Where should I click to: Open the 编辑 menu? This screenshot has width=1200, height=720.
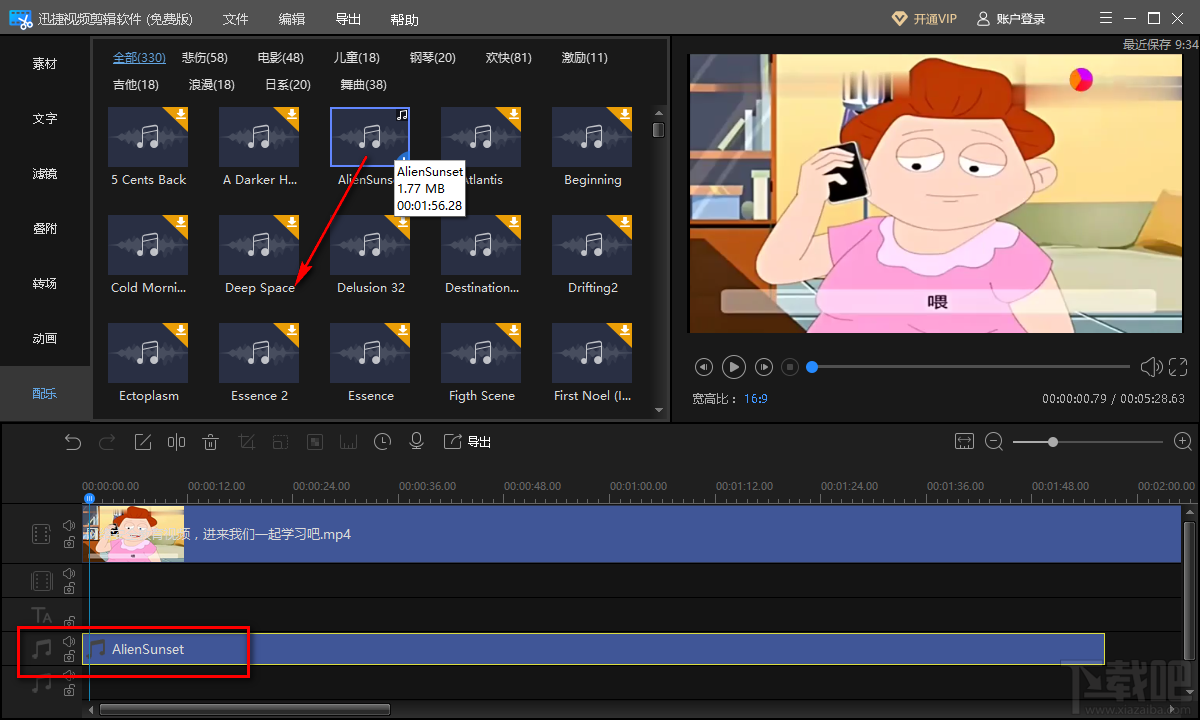pyautogui.click(x=292, y=19)
